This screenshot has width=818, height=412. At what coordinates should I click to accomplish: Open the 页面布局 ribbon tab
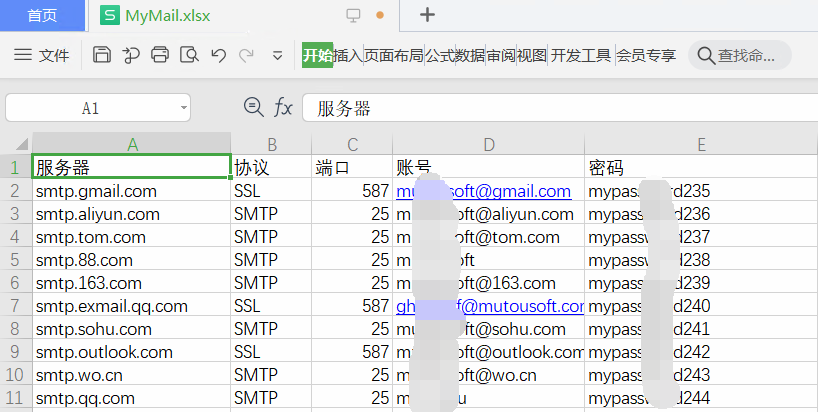coord(394,55)
